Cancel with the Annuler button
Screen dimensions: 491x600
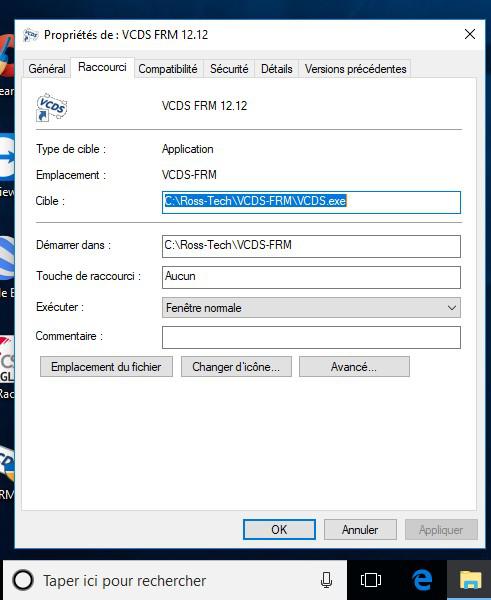pyautogui.click(x=360, y=530)
